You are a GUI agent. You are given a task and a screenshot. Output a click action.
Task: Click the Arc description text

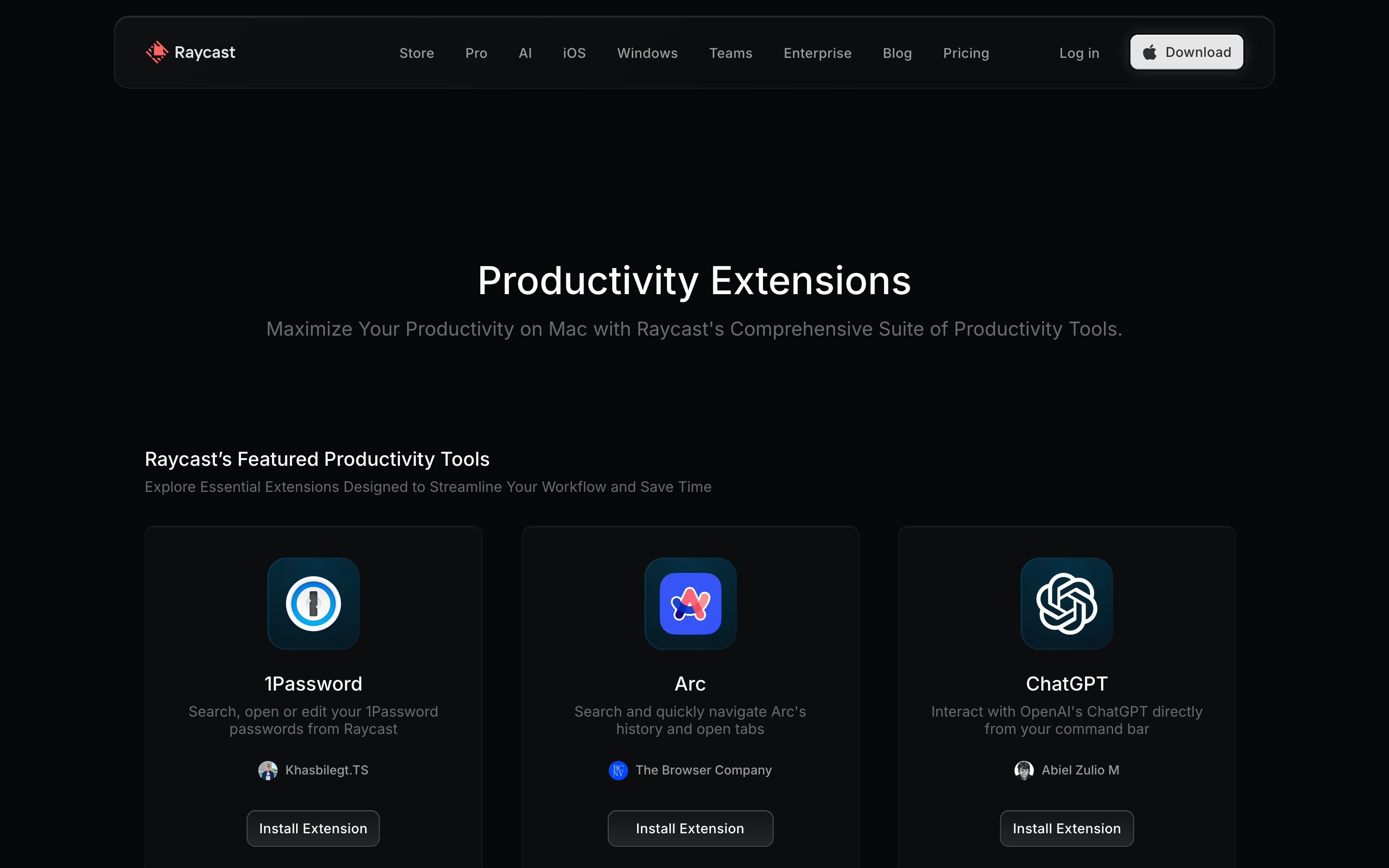[691, 720]
